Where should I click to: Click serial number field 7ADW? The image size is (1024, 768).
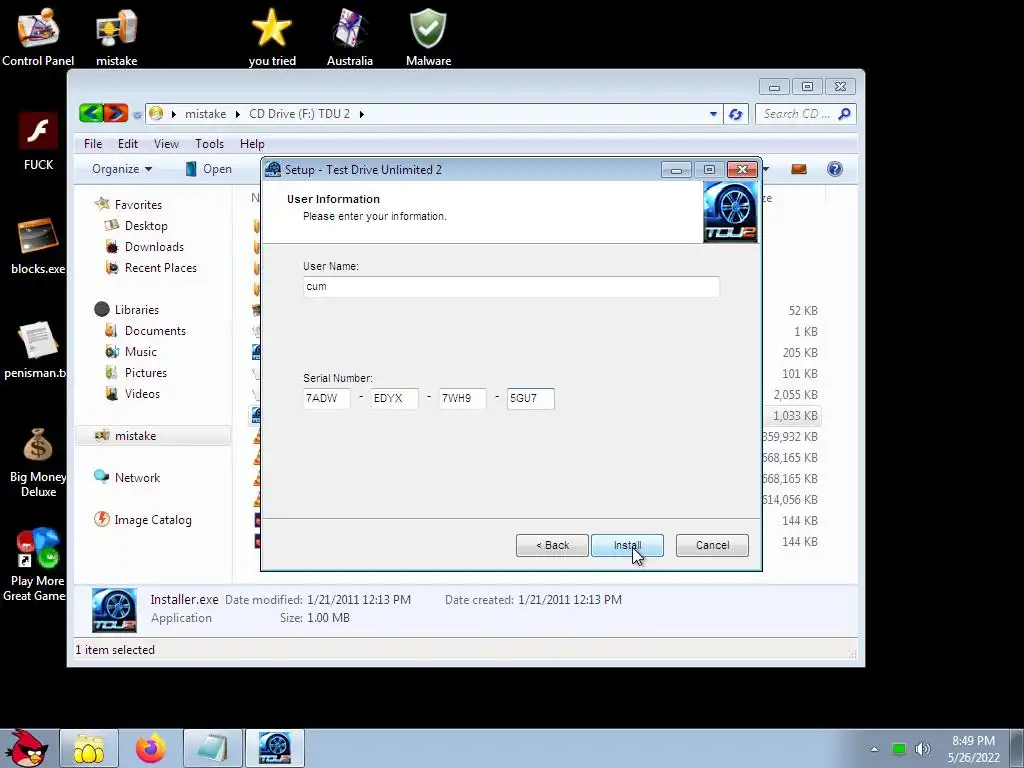coord(327,398)
